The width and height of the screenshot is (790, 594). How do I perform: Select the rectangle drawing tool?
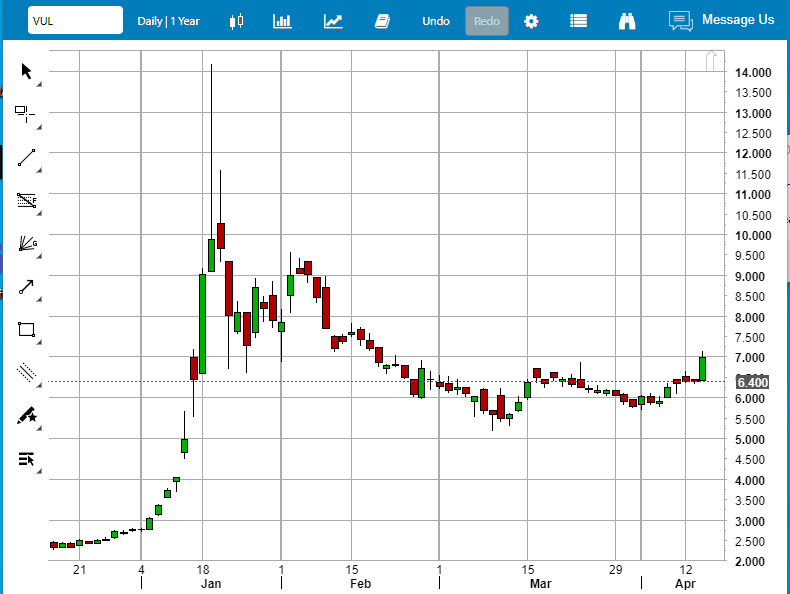(26, 329)
